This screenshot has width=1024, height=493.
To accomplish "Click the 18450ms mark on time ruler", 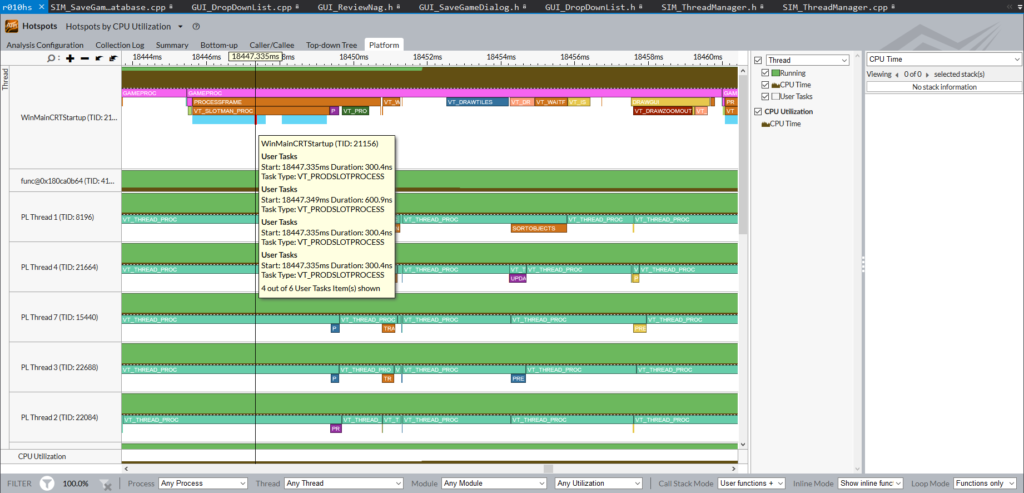I will tap(354, 57).
